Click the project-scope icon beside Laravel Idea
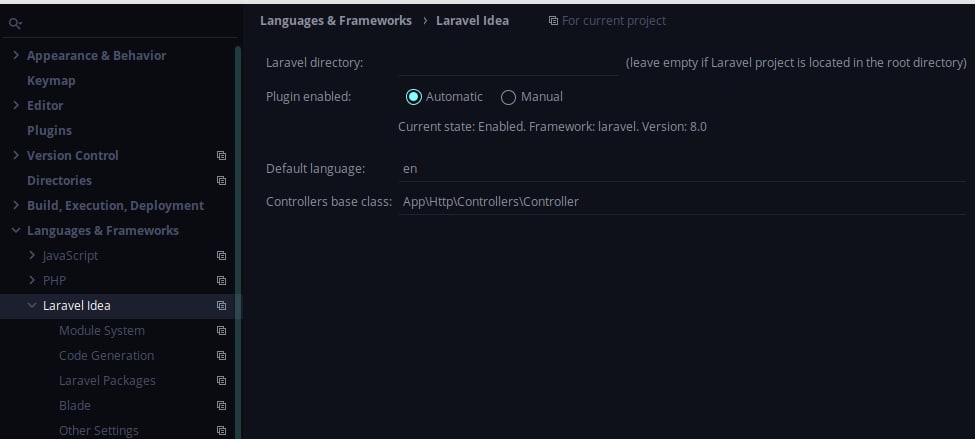This screenshot has height=439, width=975. (x=221, y=305)
